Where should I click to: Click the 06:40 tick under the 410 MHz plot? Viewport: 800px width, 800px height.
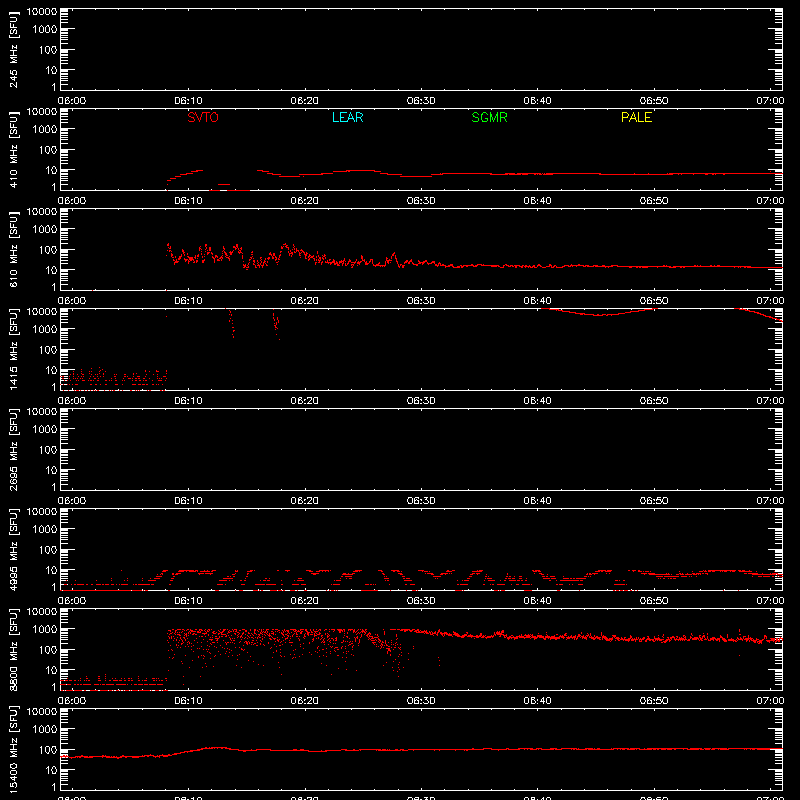(537, 201)
